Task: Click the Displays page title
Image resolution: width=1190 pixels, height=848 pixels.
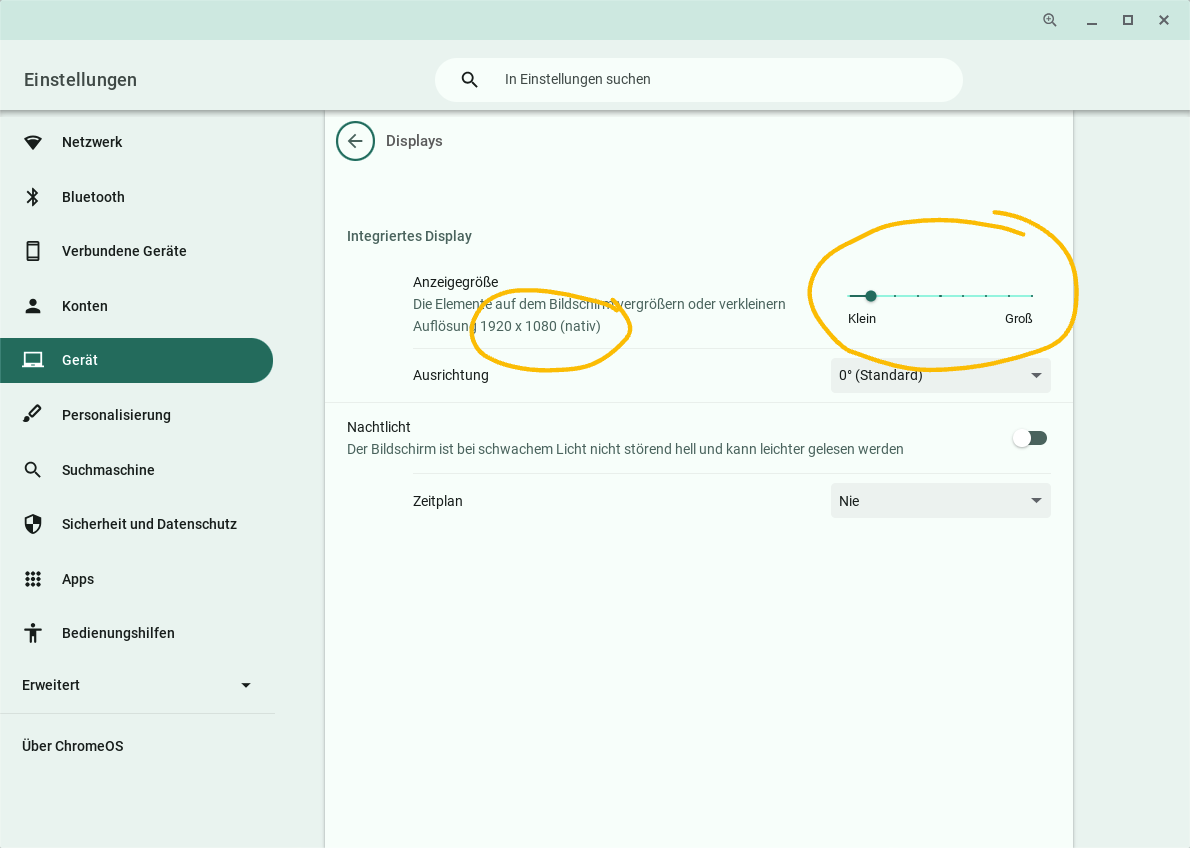Action: pos(414,141)
